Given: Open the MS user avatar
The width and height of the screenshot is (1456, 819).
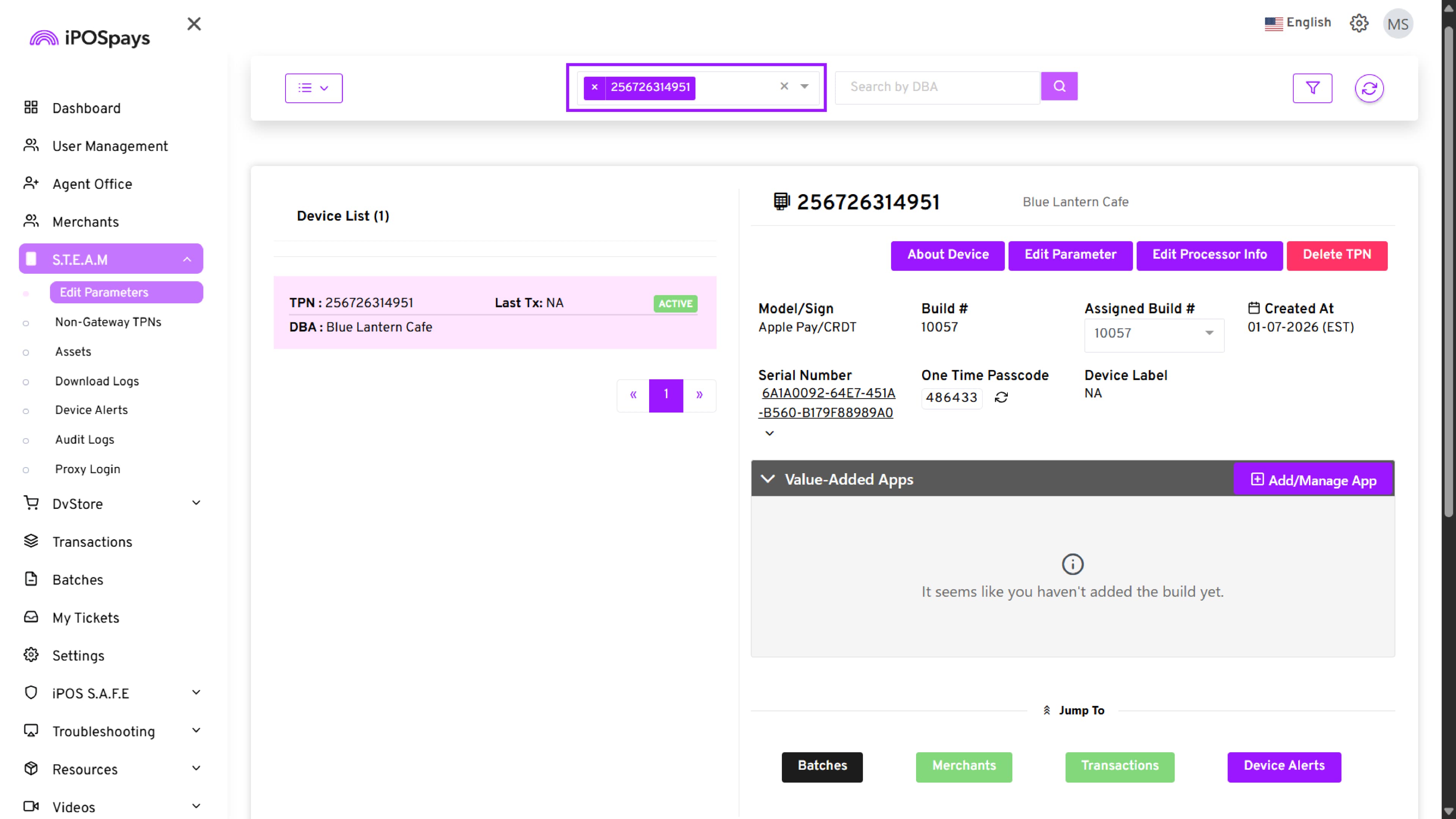Looking at the screenshot, I should [x=1397, y=24].
